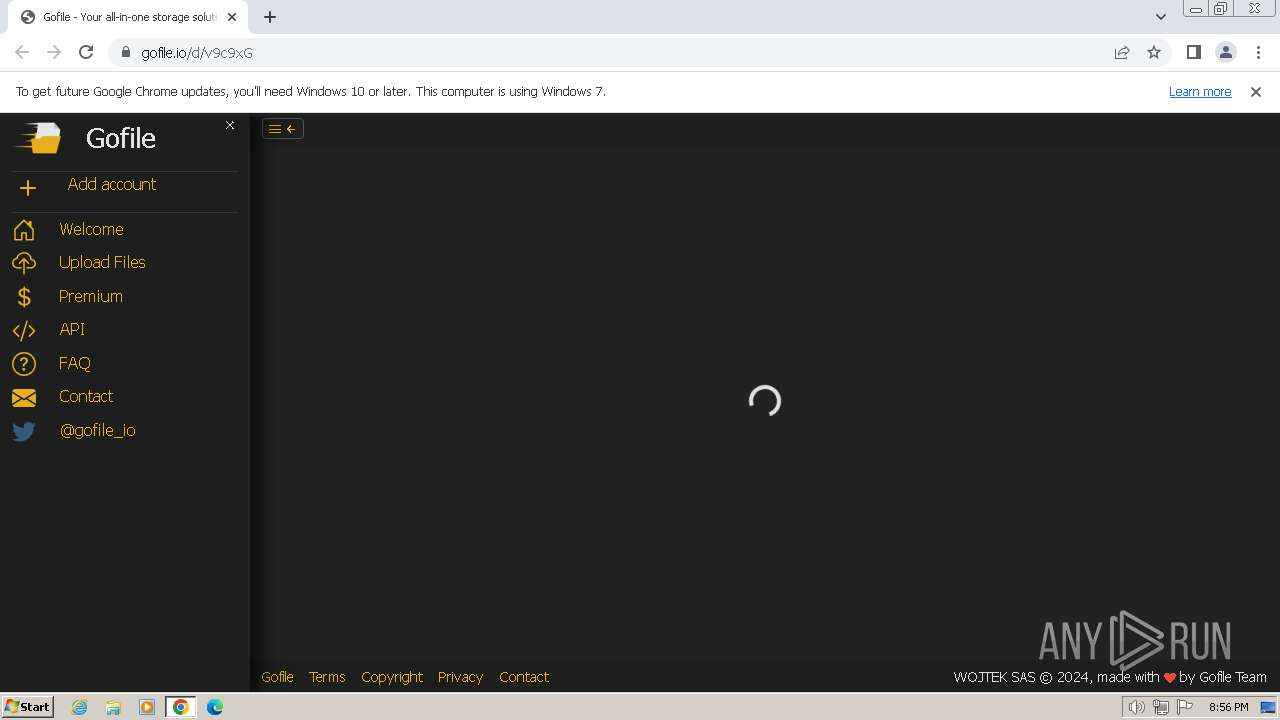Click the Contact envelope icon
The image size is (1280, 720).
tap(24, 398)
